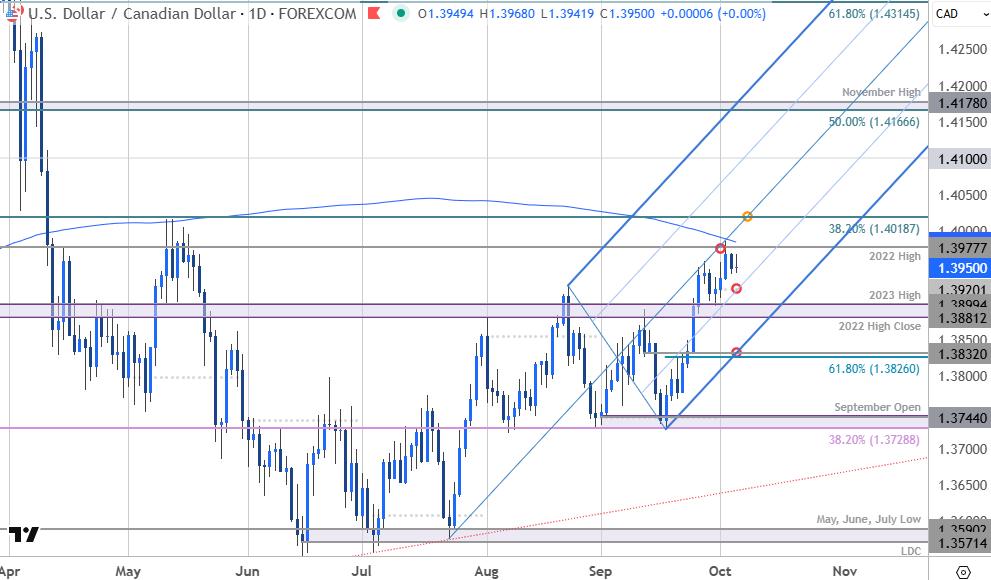Click the open value O1.39494
991x580 pixels.
coord(446,13)
